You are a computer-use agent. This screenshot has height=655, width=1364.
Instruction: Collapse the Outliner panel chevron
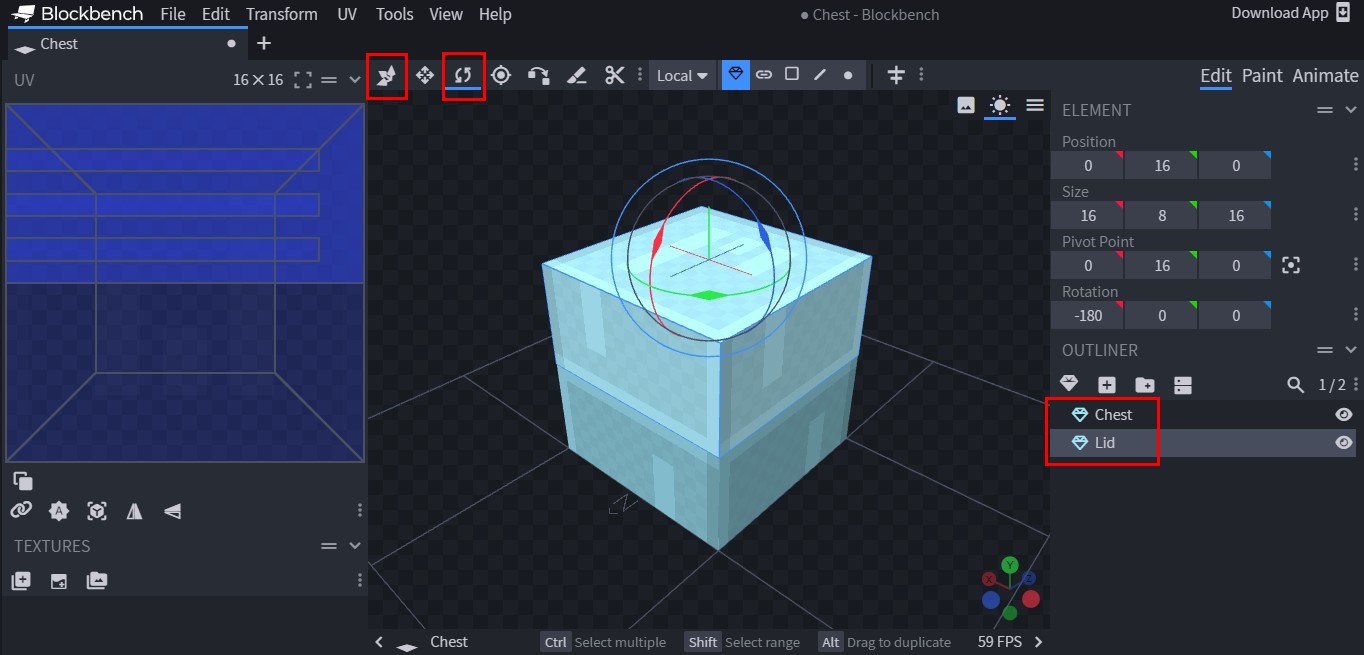(1351, 350)
